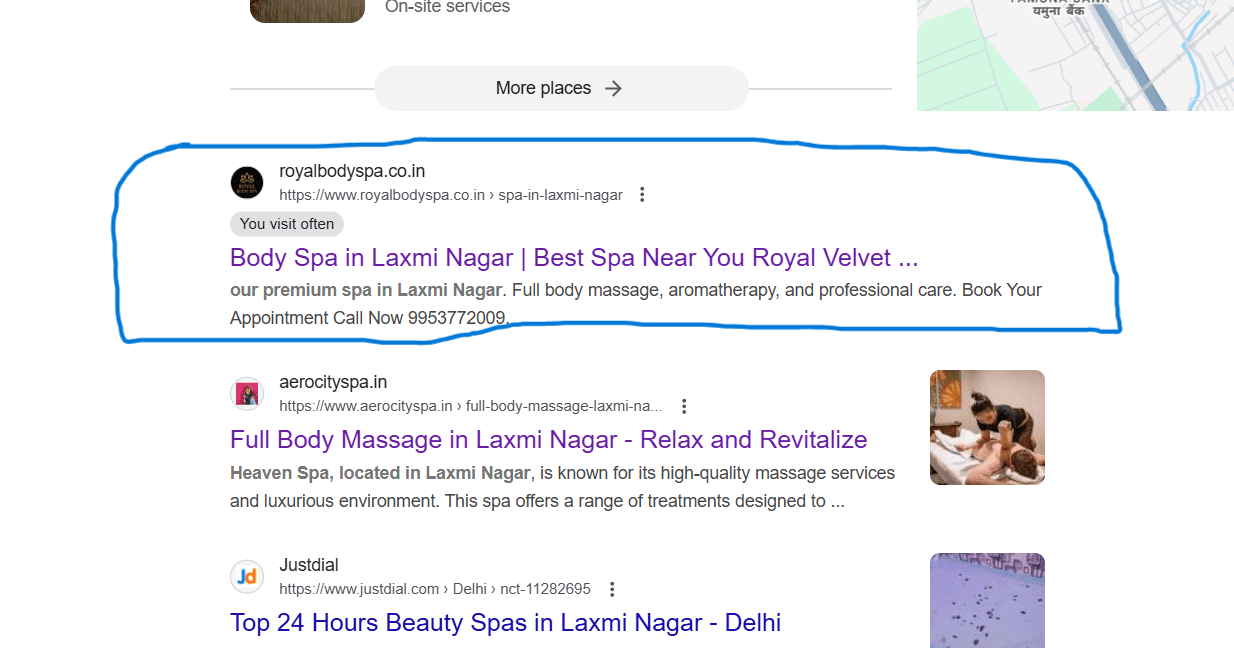Viewport: 1234px width, 648px height.
Task: Click the Justdial Jd logo icon
Action: tap(246, 577)
